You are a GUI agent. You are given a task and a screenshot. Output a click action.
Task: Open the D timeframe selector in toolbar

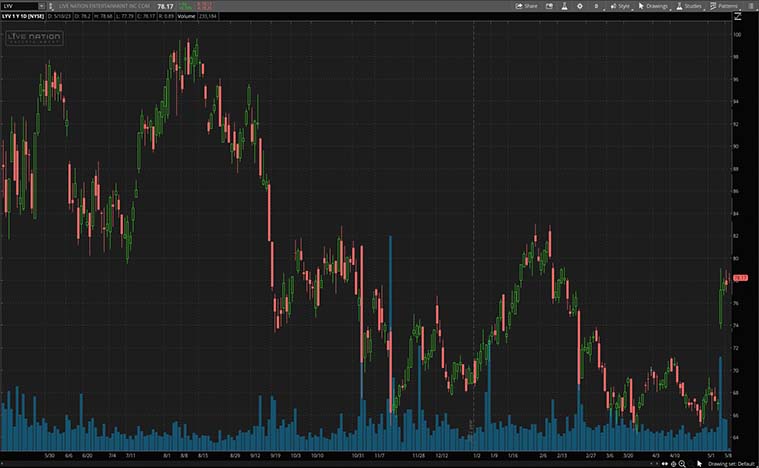pyautogui.click(x=596, y=6)
